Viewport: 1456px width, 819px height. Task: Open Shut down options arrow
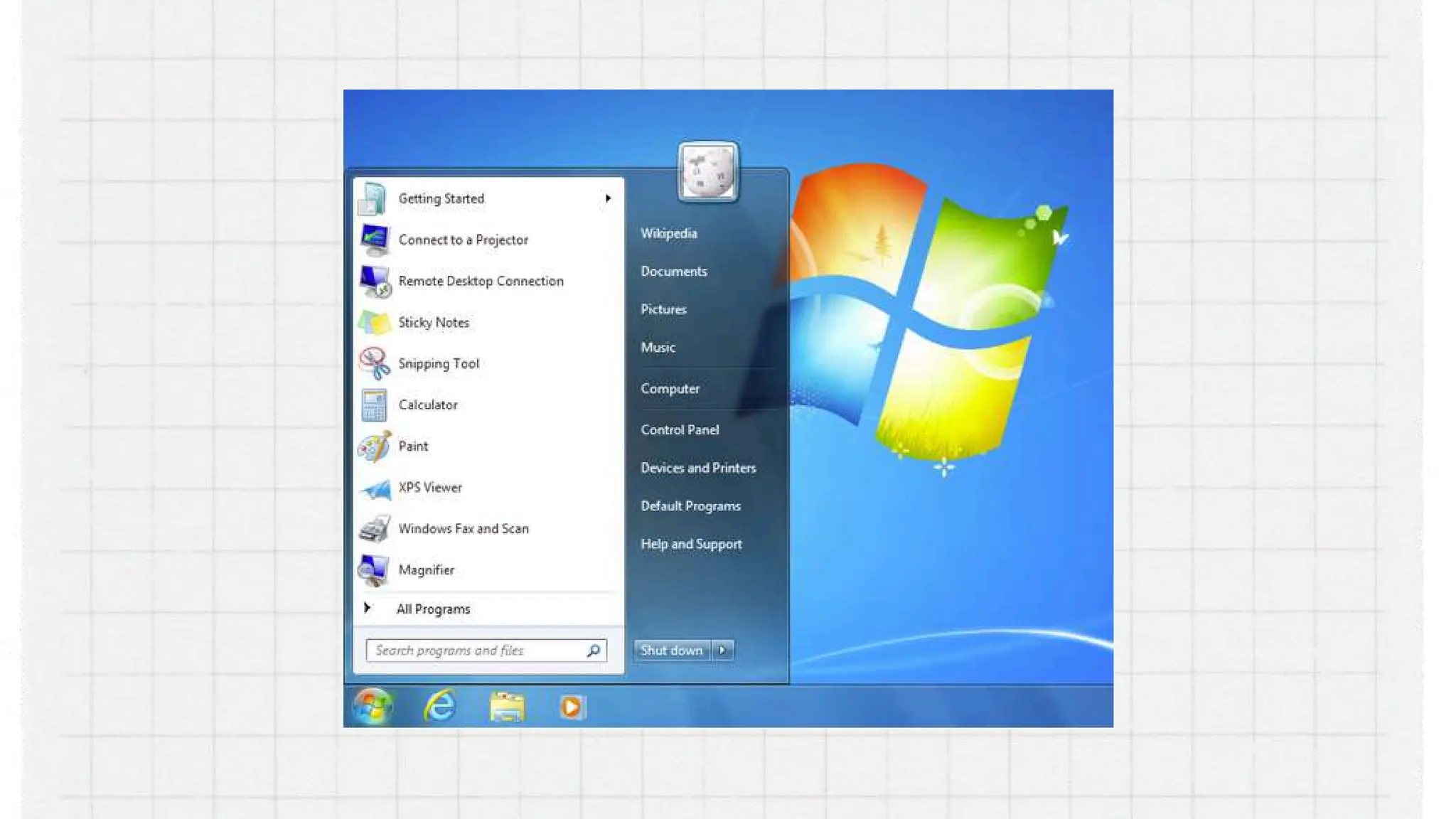(722, 650)
